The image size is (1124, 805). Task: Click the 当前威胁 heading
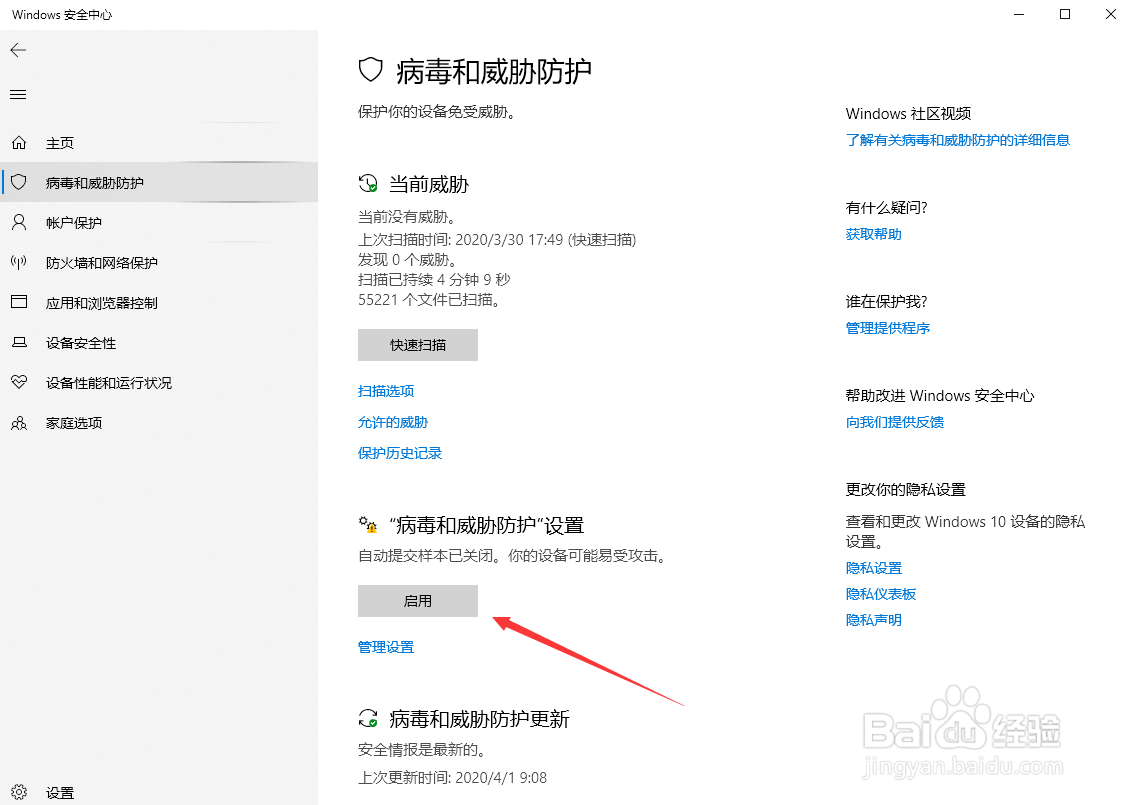pyautogui.click(x=429, y=184)
